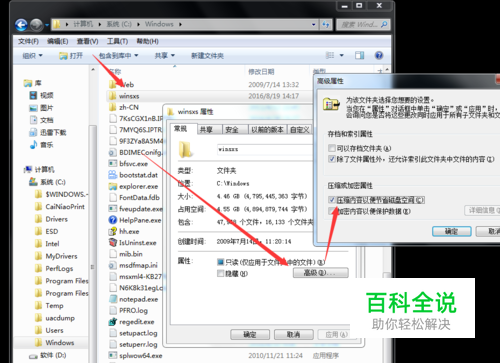
Task: Select bootstat.dat file
Action: (133, 175)
